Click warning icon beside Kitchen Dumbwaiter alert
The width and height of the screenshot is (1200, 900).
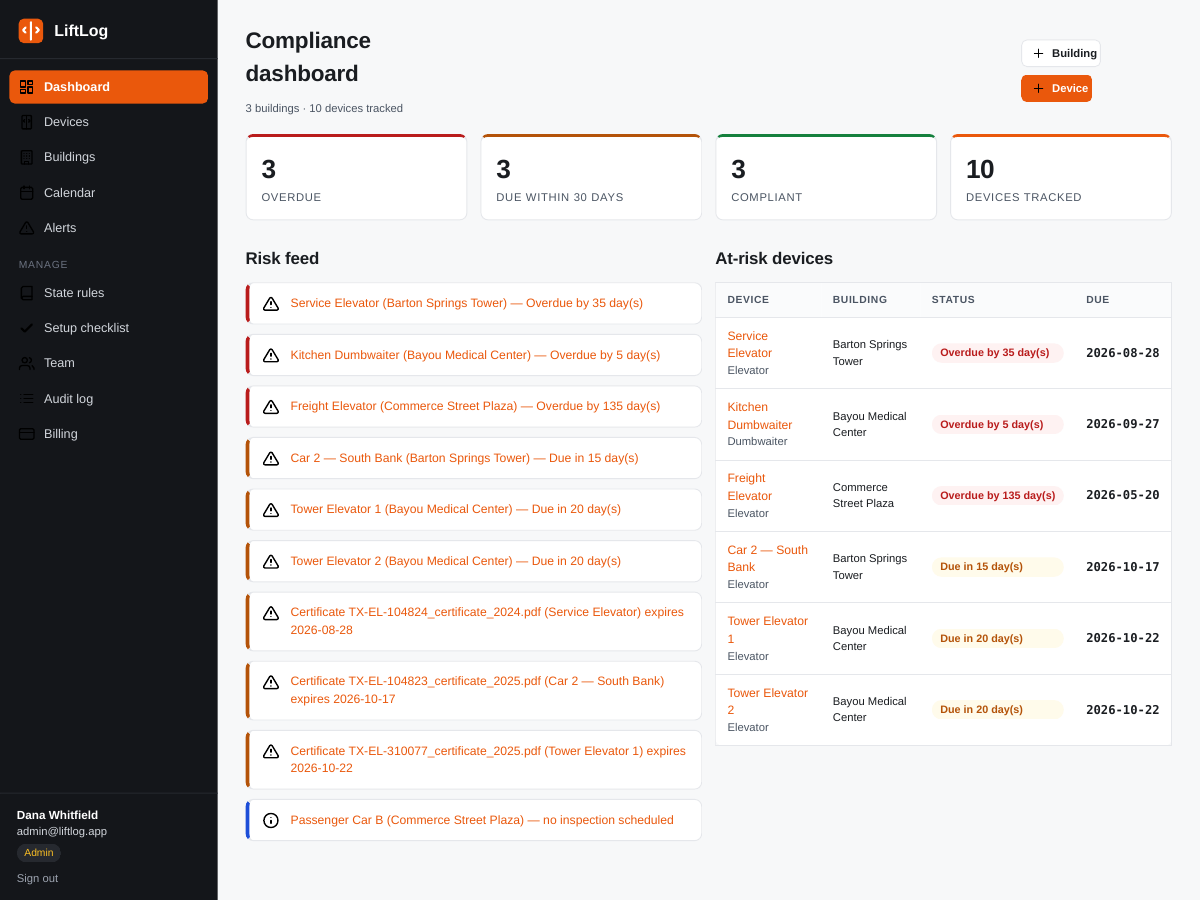click(x=271, y=355)
